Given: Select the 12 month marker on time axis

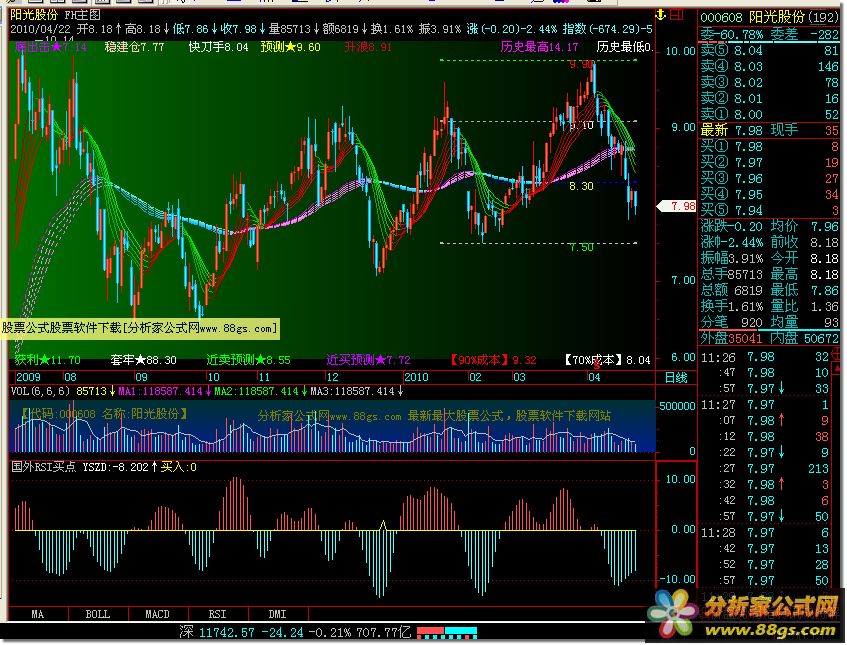Looking at the screenshot, I should click(x=332, y=377).
